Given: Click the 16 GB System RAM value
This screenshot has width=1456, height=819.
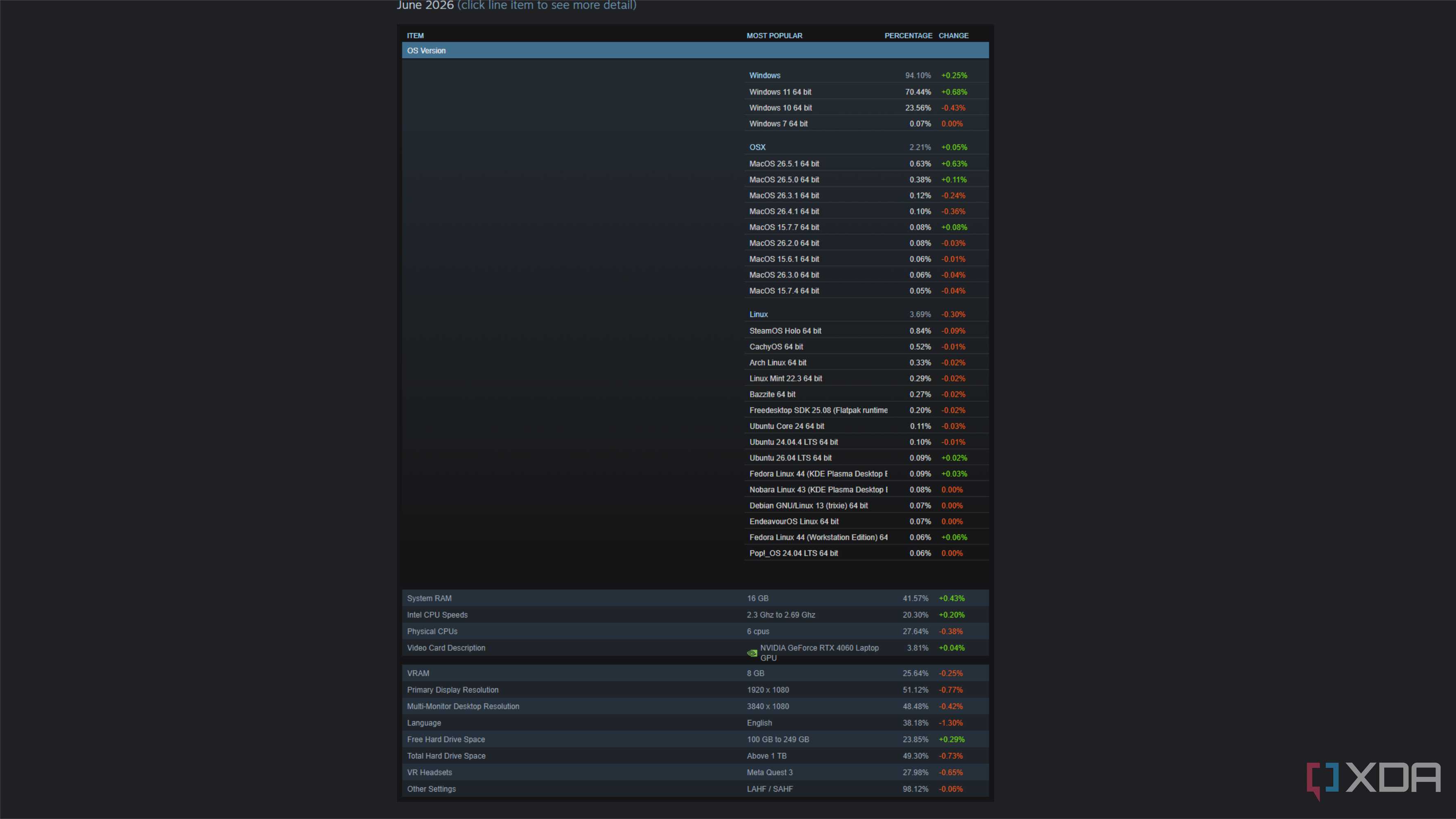Looking at the screenshot, I should [757, 598].
